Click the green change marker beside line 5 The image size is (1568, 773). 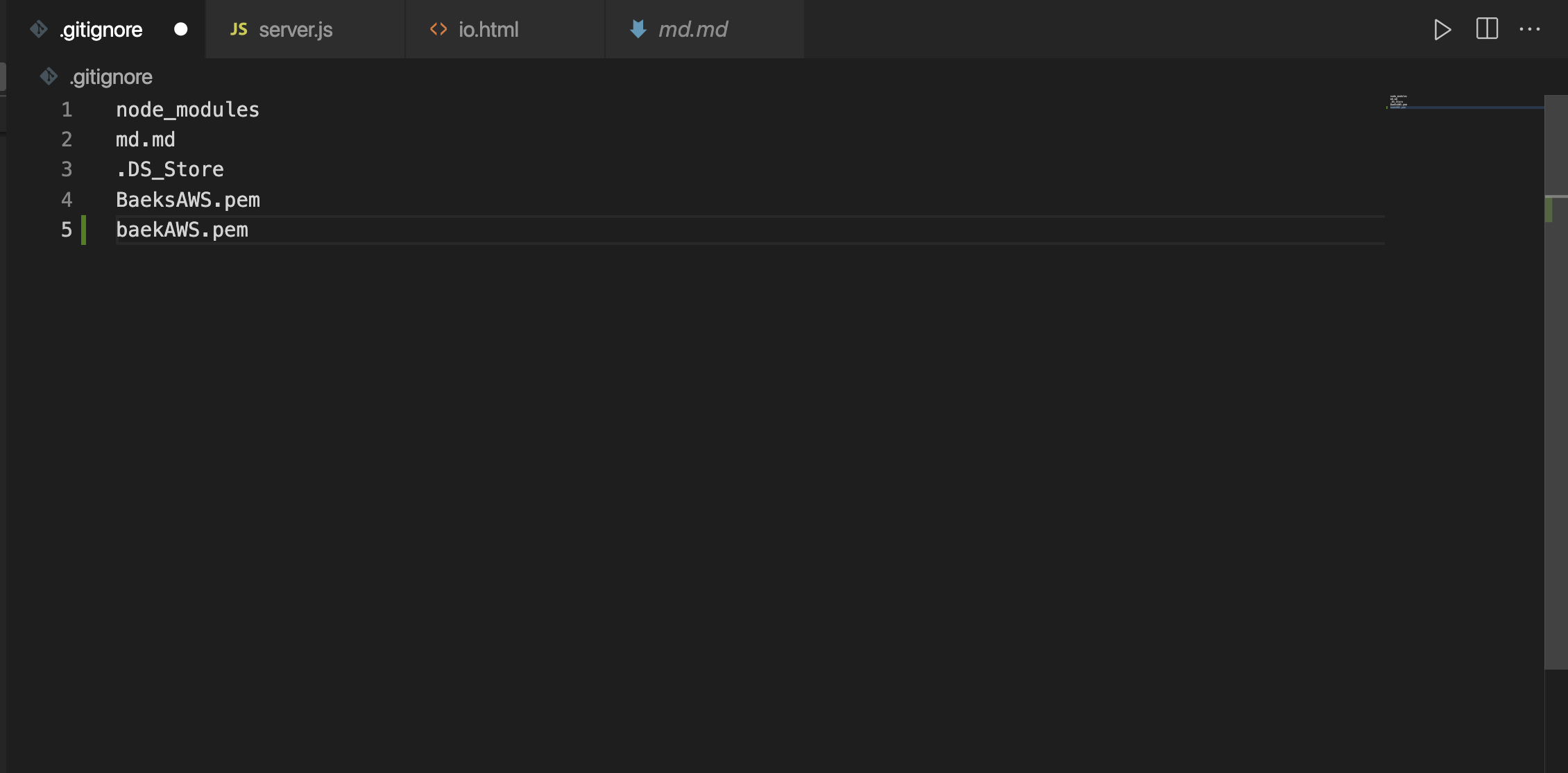84,230
